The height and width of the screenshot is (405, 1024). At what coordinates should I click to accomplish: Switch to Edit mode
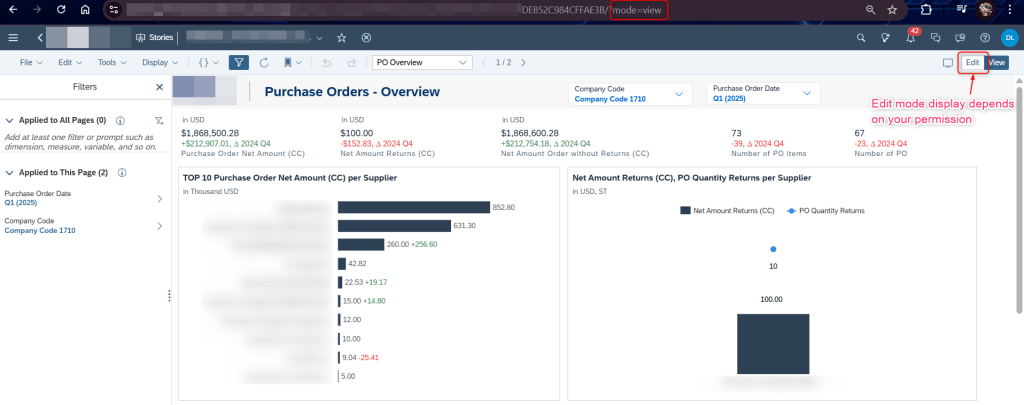tap(972, 62)
